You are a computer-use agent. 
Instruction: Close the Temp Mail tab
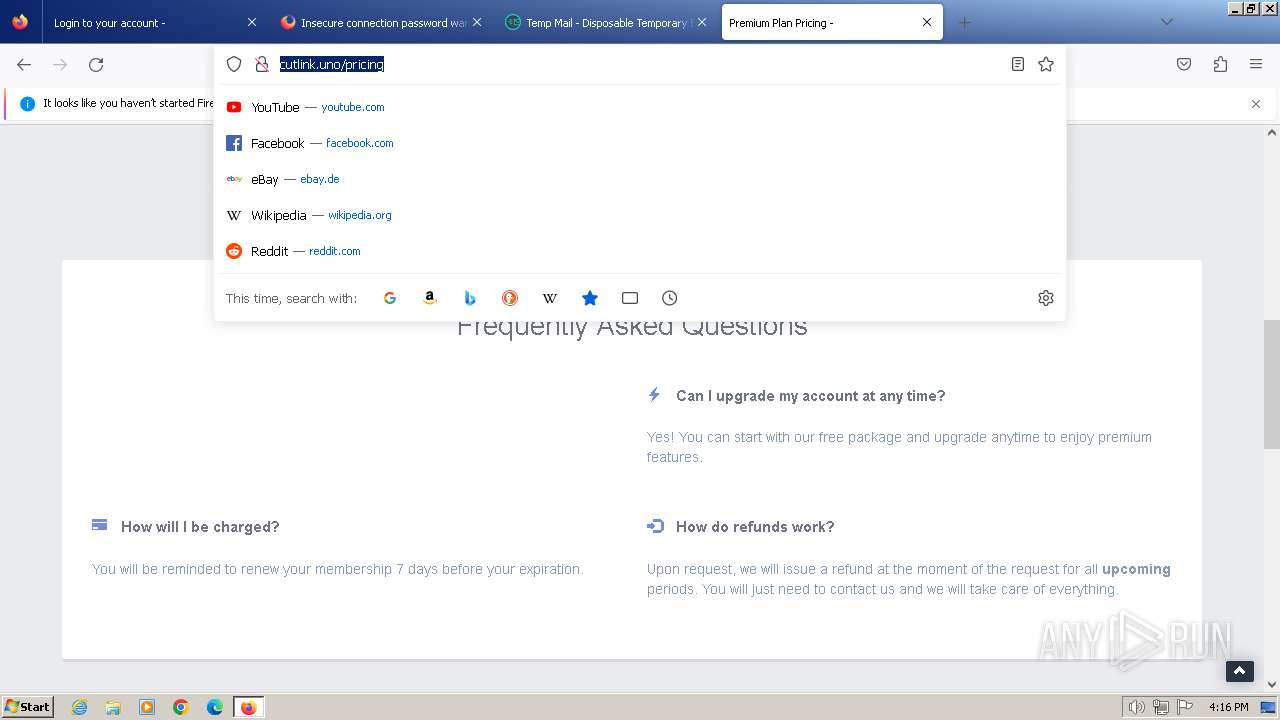[701, 22]
